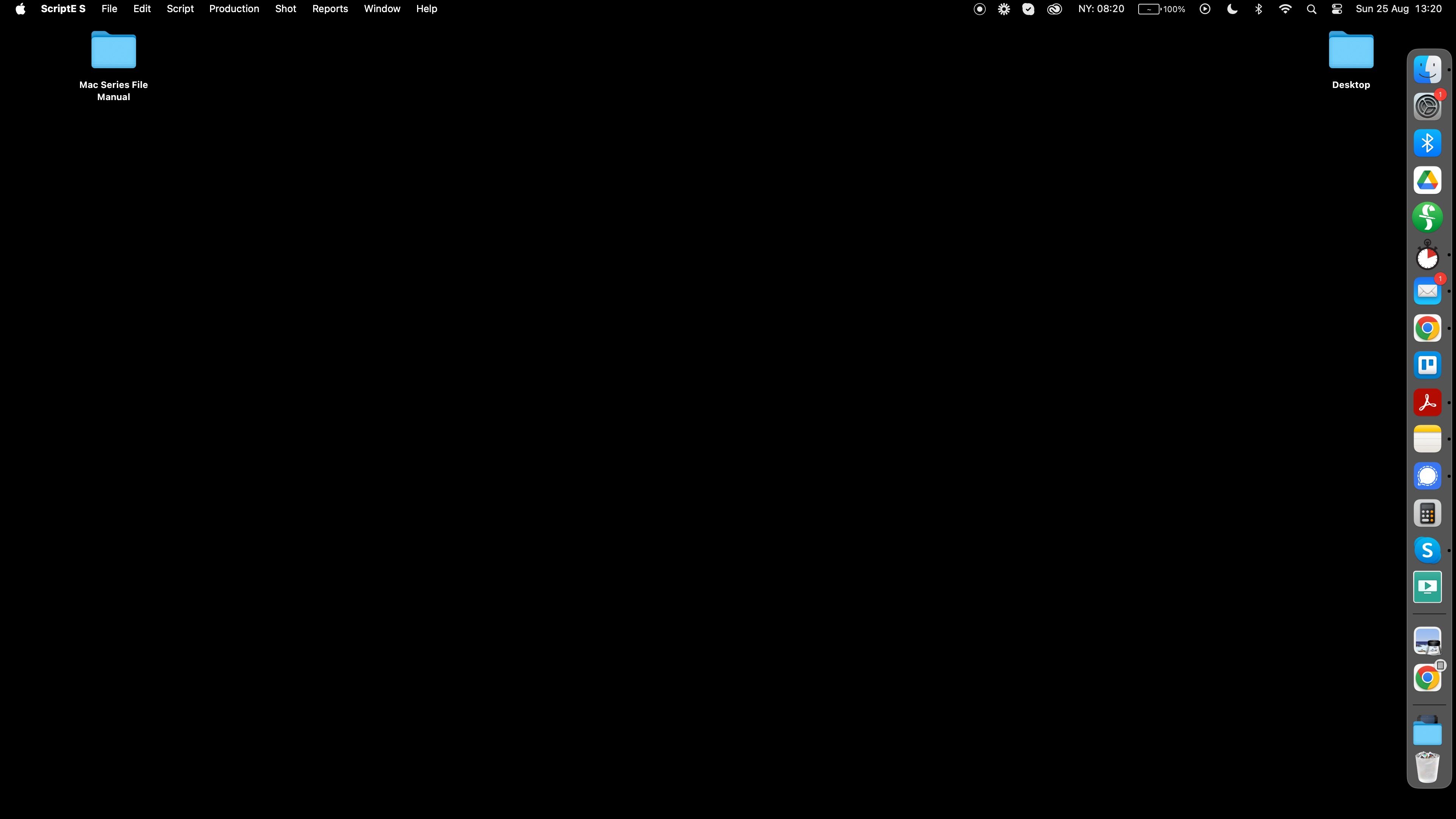1456x819 pixels.
Task: Open the Calculator app in dock
Action: 1427,514
